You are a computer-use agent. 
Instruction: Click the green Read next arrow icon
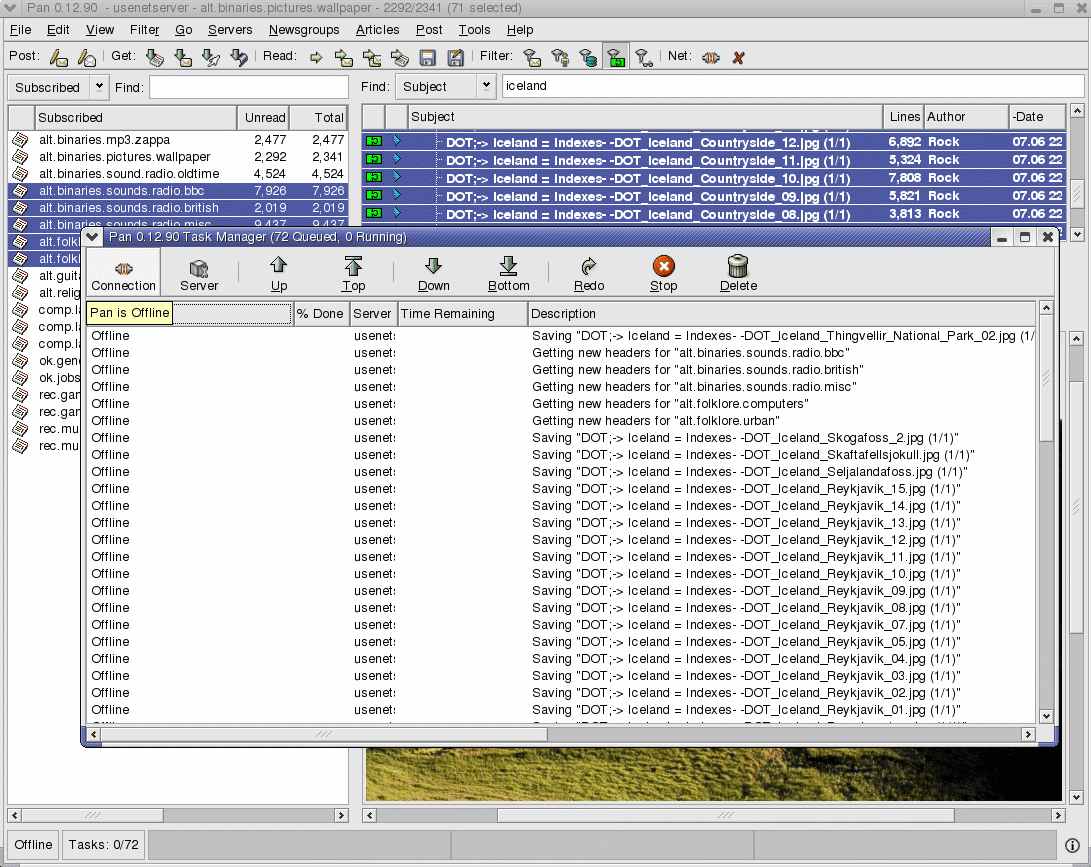(x=316, y=57)
